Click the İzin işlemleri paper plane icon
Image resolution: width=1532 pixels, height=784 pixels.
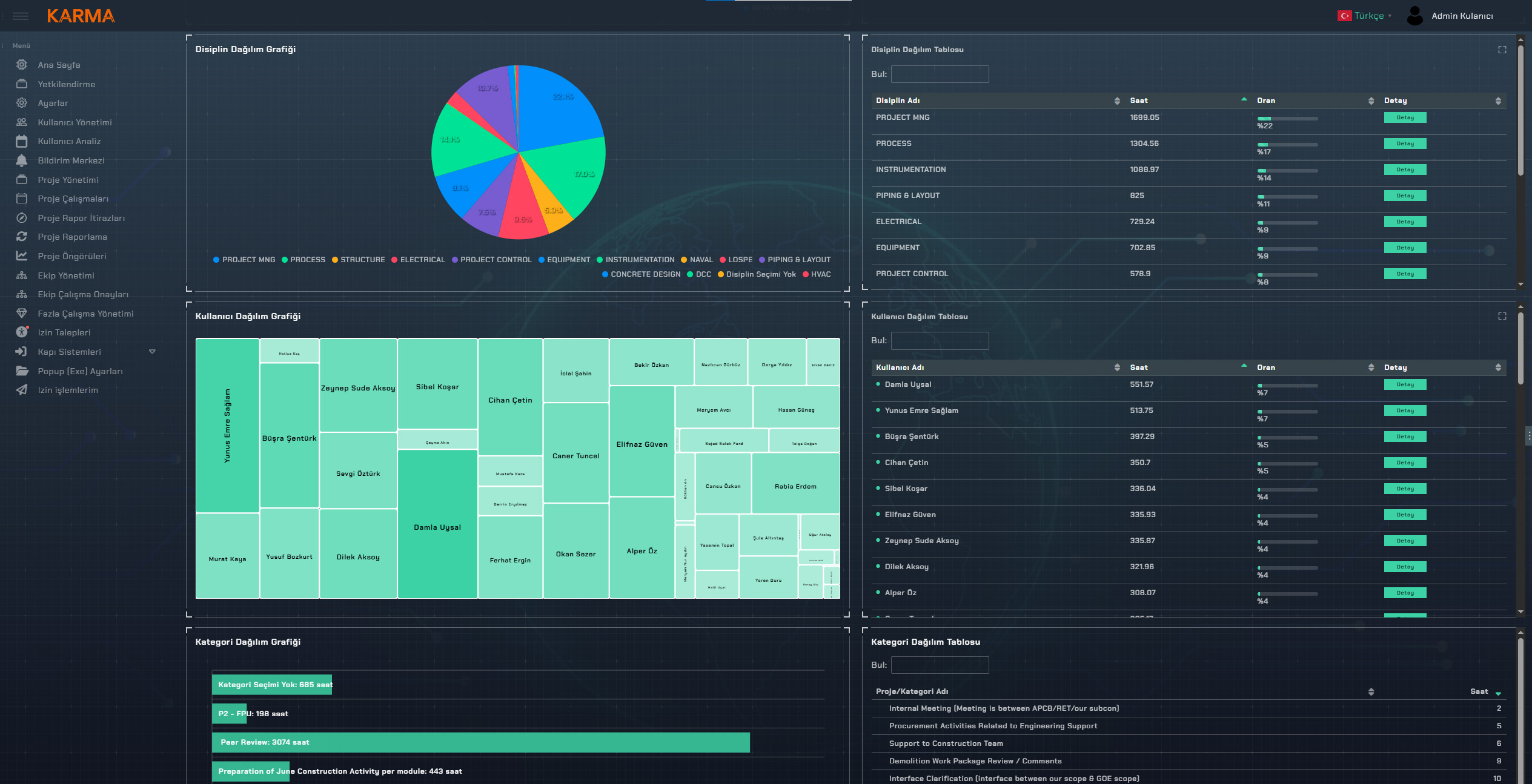coord(22,390)
